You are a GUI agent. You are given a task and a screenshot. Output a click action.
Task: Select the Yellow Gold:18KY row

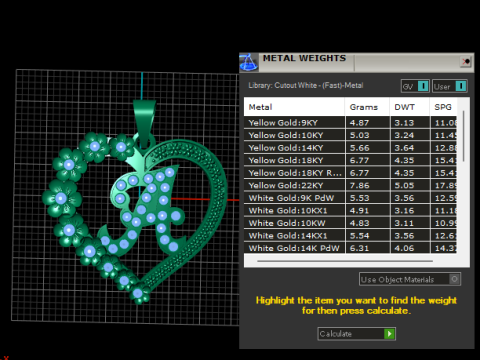click(350, 160)
